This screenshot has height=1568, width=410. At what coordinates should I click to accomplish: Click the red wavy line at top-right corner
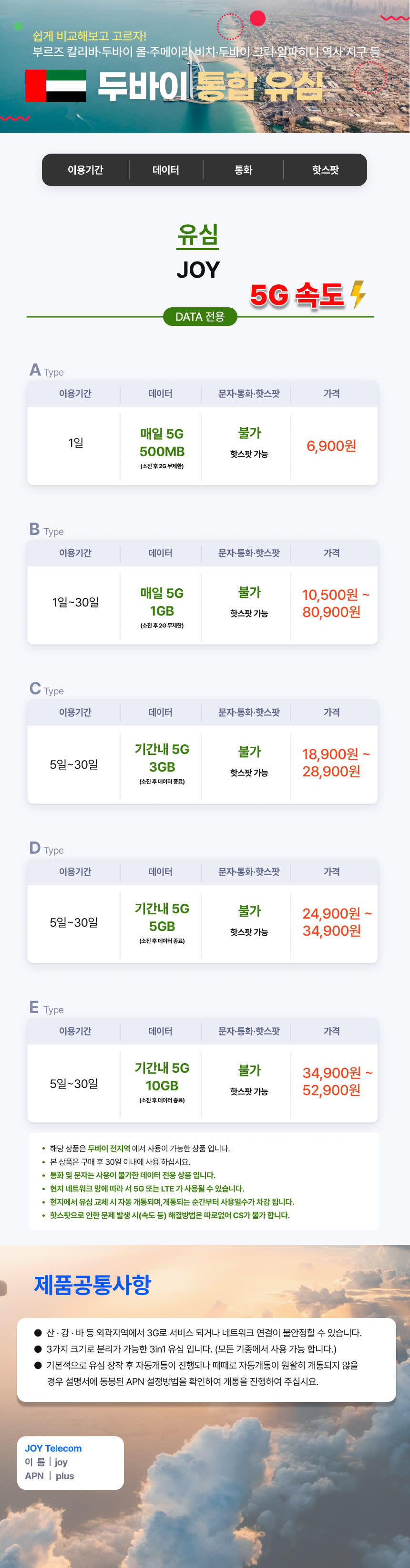(x=394, y=18)
